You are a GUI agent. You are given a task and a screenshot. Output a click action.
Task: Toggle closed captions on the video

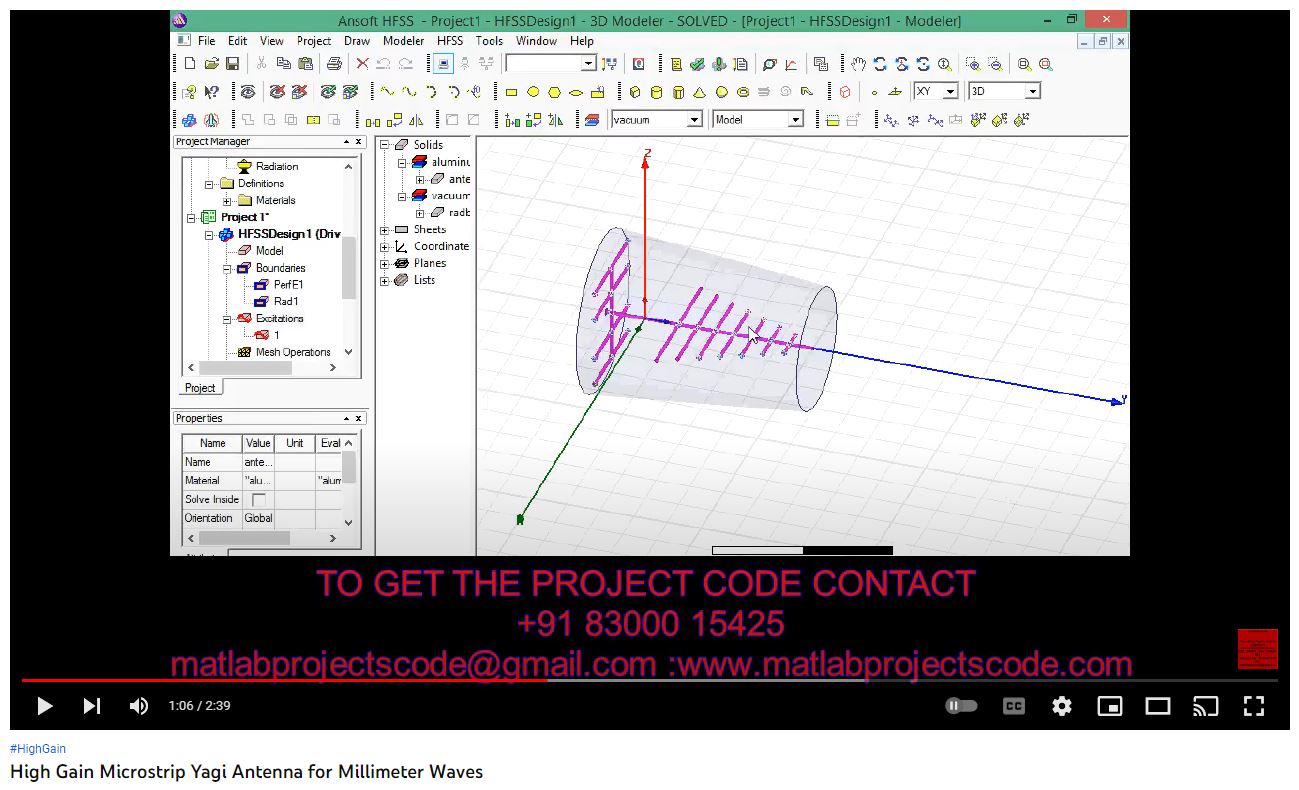click(1013, 706)
